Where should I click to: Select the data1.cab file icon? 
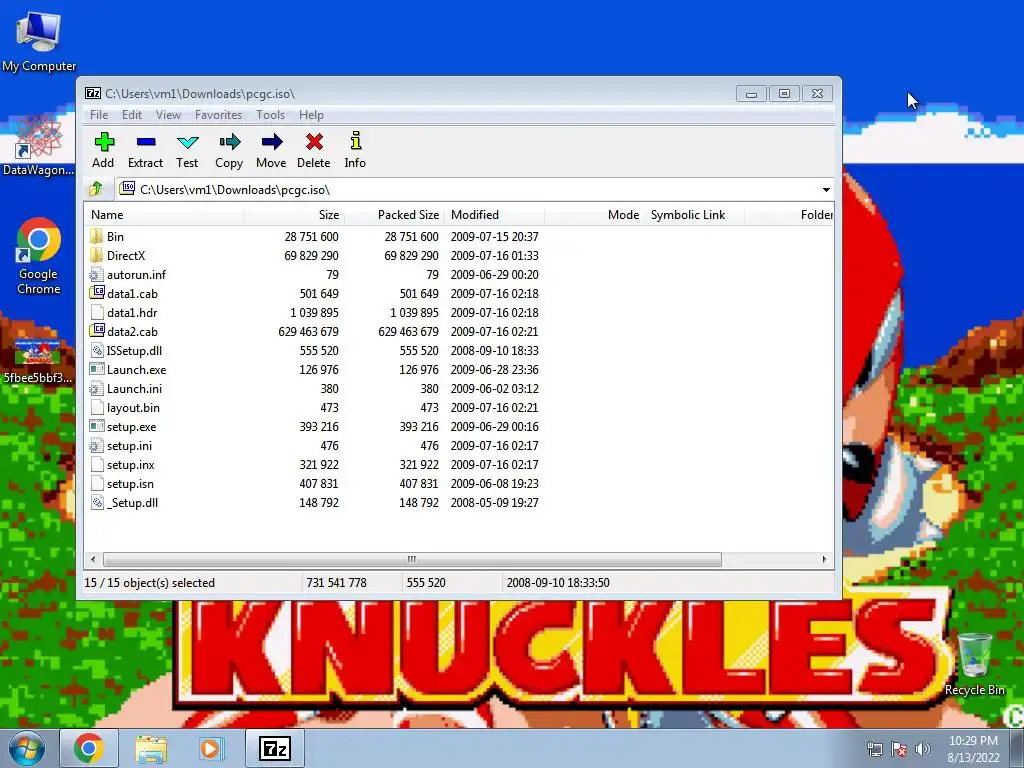pos(97,293)
